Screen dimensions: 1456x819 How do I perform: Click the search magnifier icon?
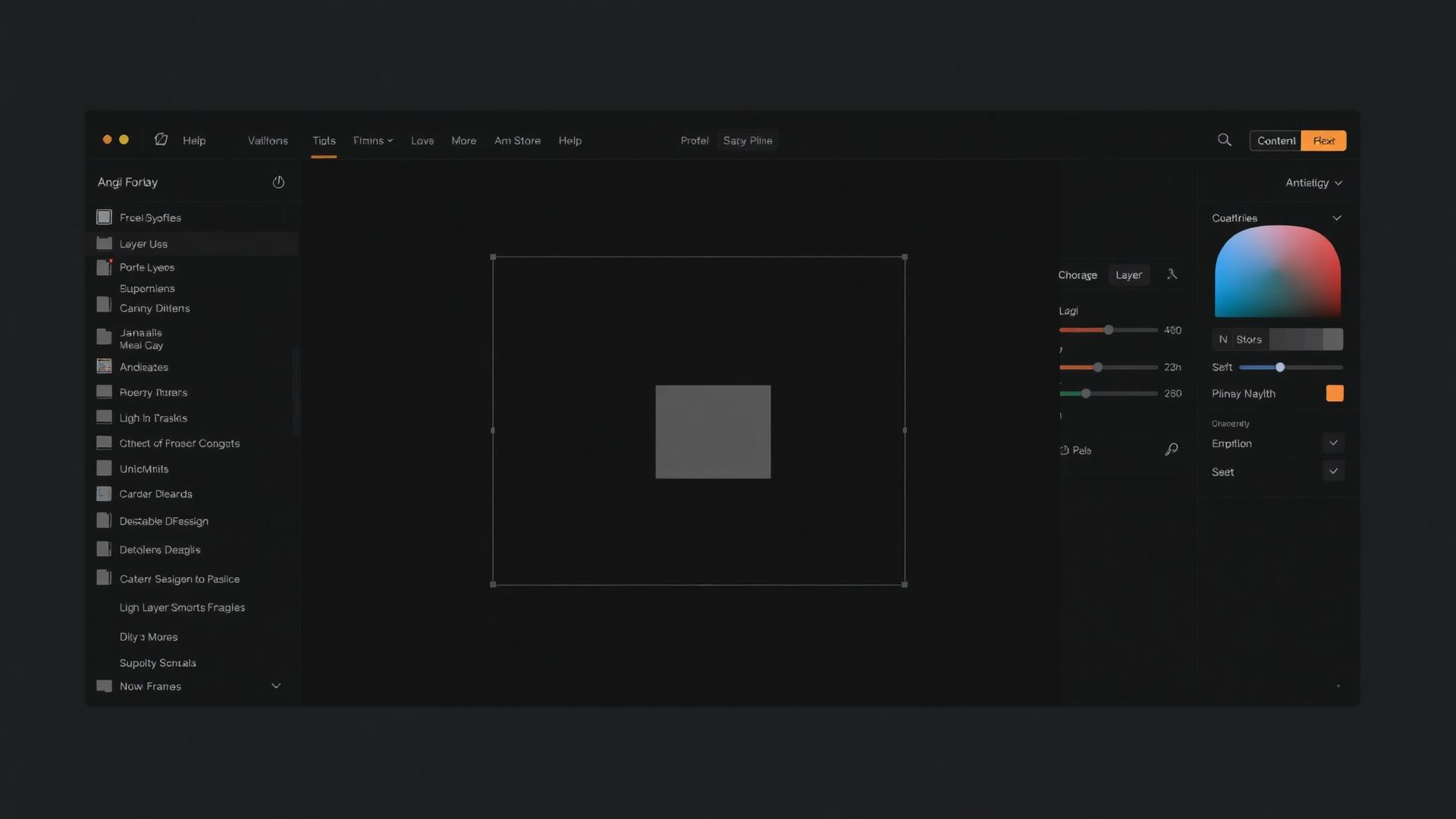tap(1224, 140)
